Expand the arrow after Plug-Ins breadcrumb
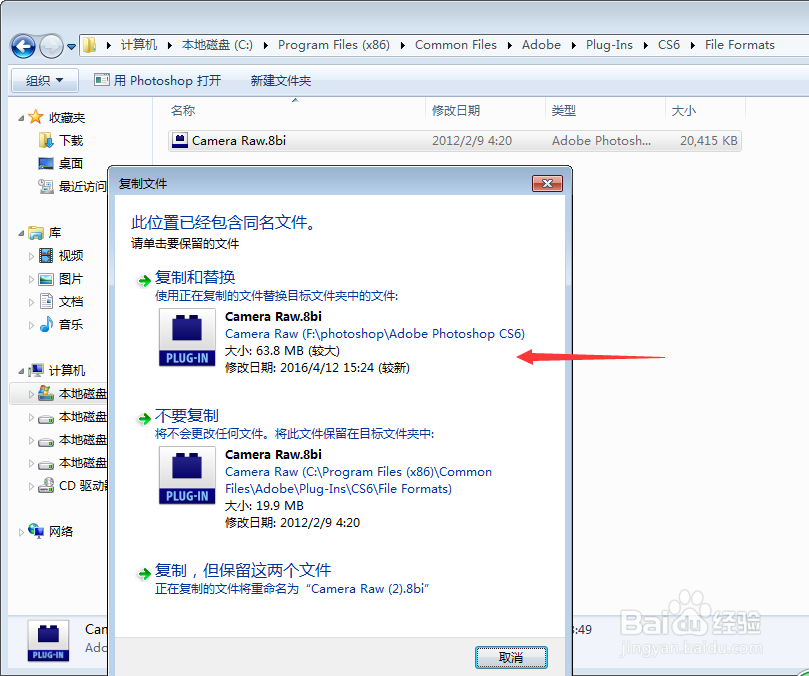The height and width of the screenshot is (676, 809). tap(645, 45)
